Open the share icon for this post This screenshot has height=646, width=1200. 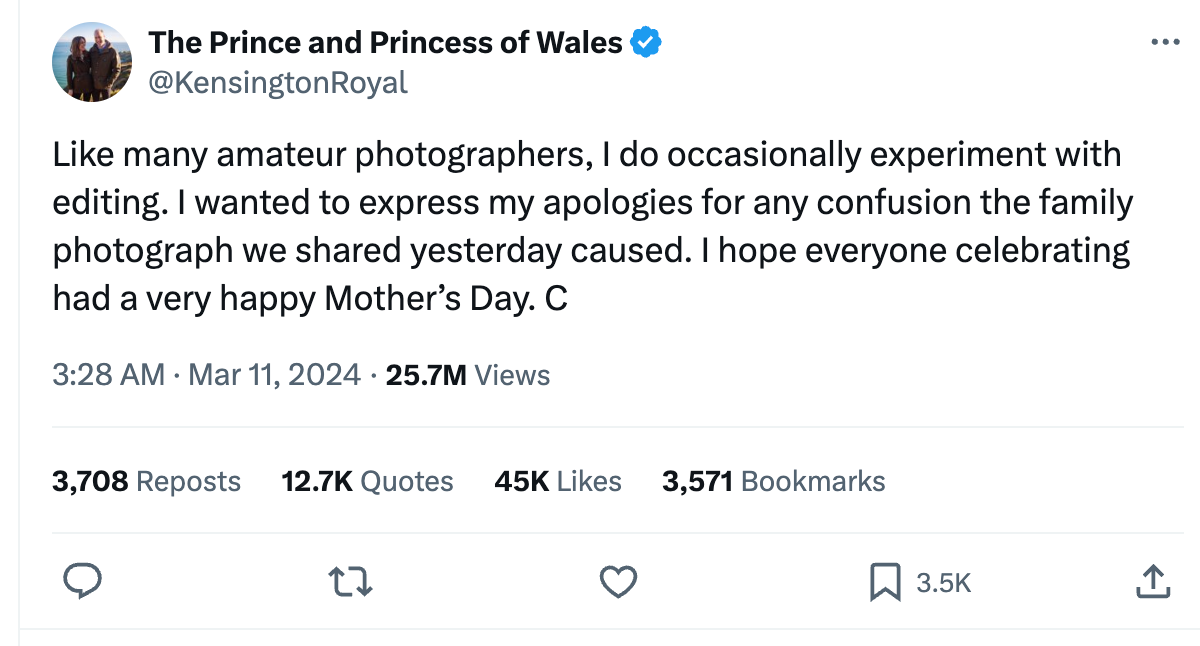1153,581
